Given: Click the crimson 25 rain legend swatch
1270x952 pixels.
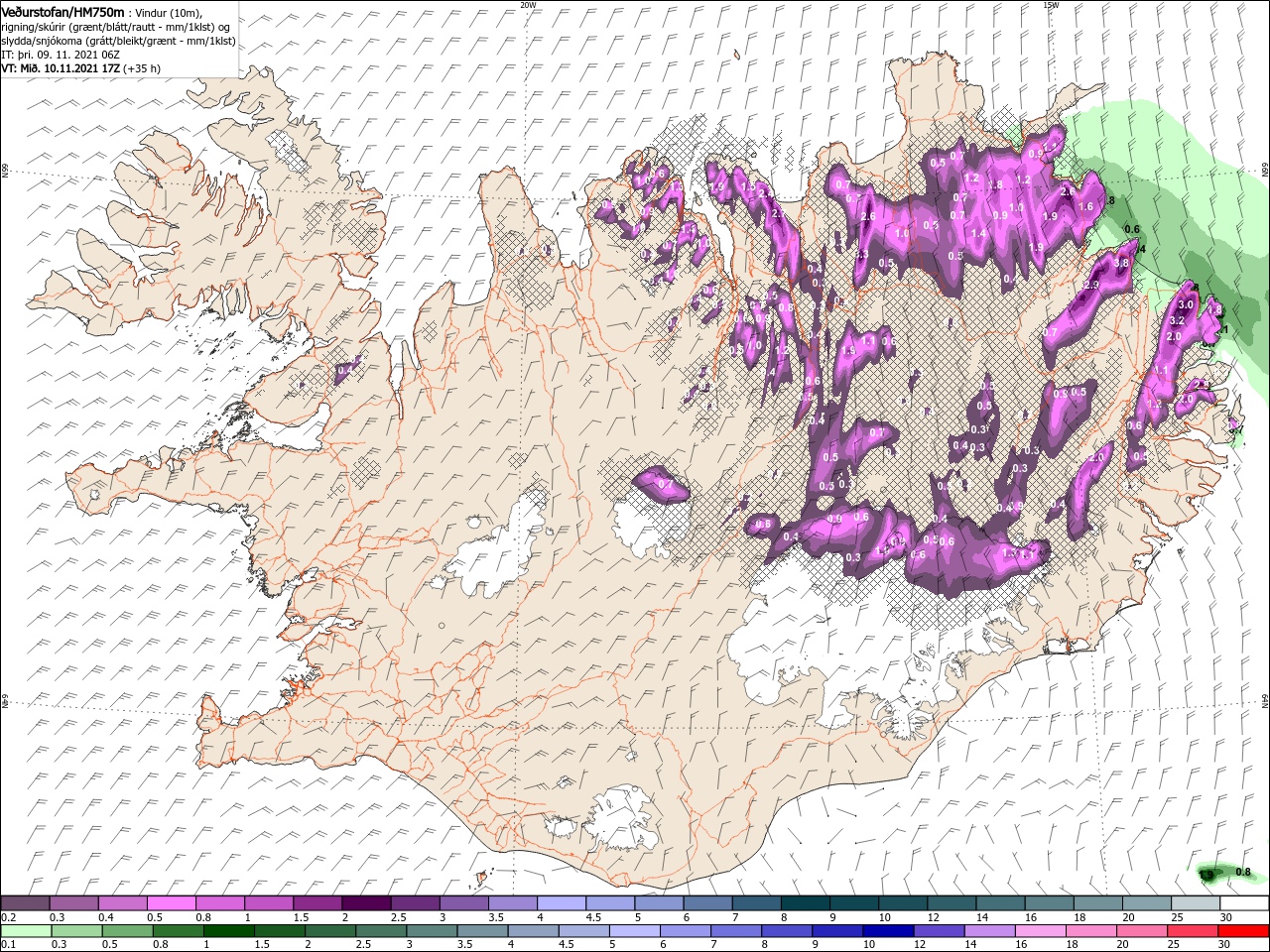Looking at the screenshot, I should coord(1193,931).
